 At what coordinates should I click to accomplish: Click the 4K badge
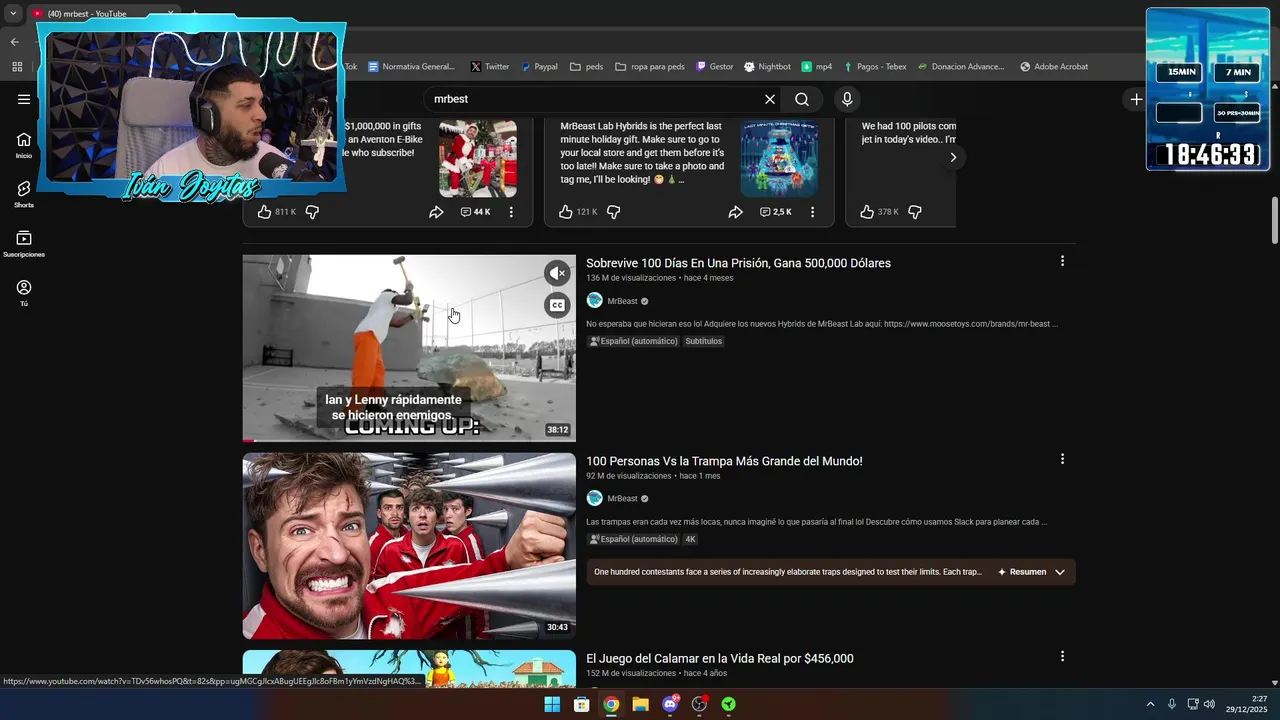(x=690, y=539)
